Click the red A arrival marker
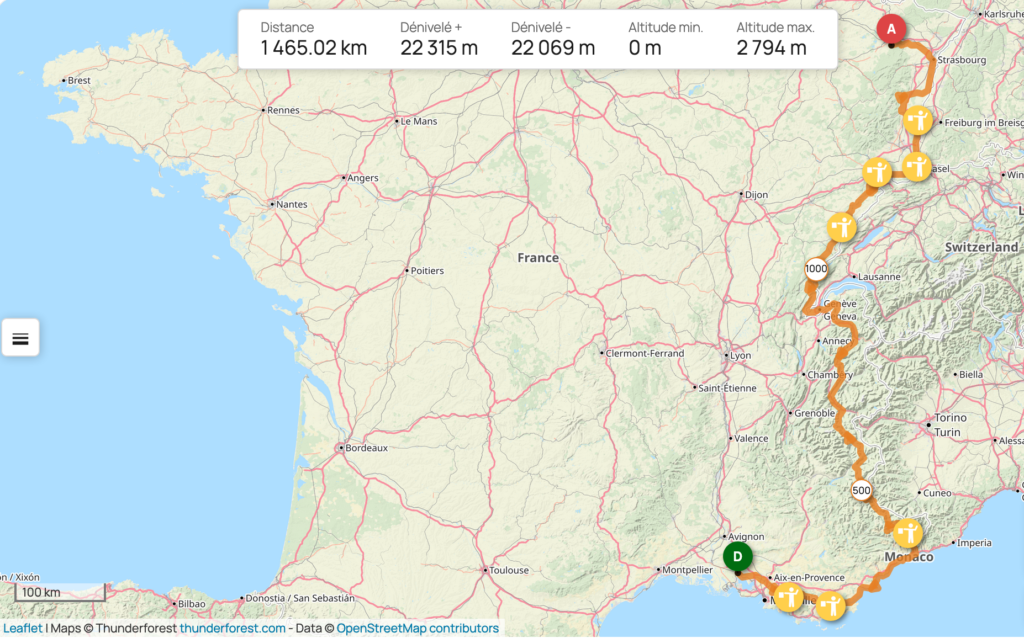Viewport: 1024px width, 638px height. click(890, 30)
